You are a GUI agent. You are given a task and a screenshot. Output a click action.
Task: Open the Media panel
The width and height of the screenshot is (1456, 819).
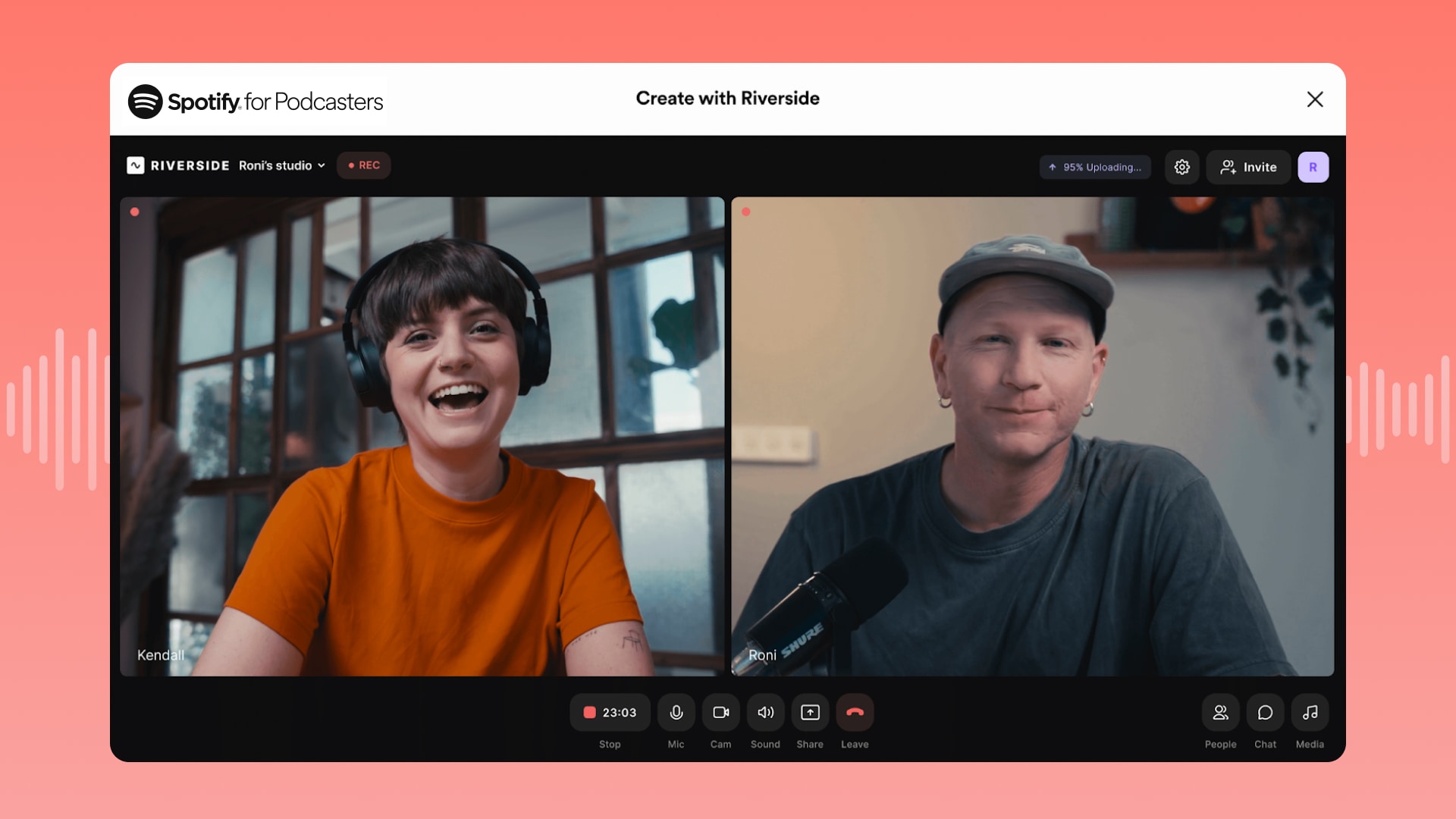(1310, 712)
